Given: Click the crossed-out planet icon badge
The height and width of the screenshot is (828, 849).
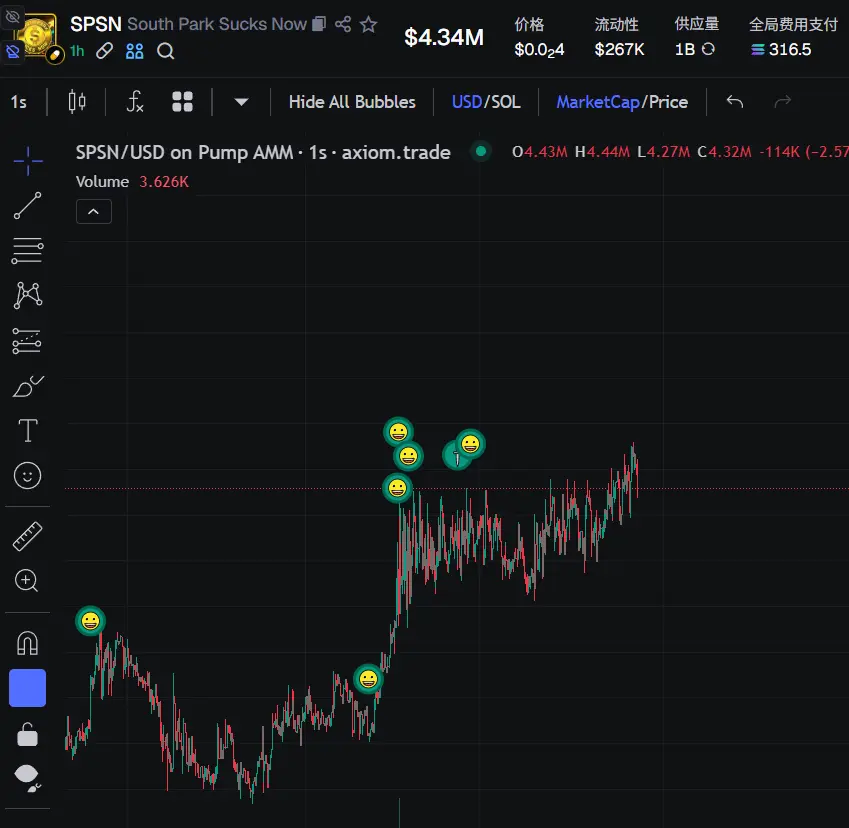Looking at the screenshot, I should [x=12, y=52].
